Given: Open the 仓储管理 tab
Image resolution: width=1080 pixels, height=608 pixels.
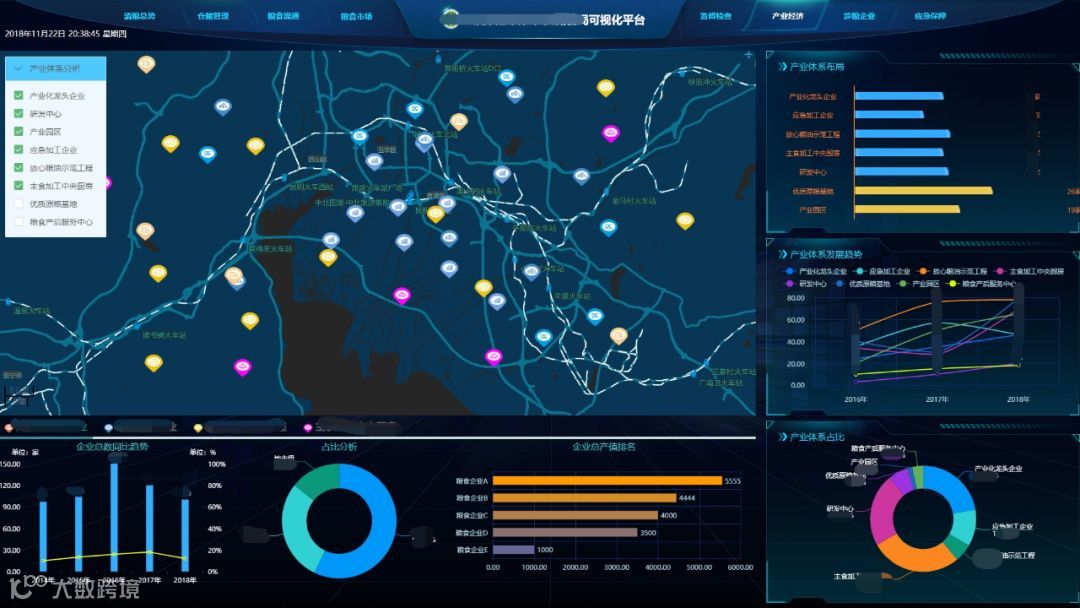Looking at the screenshot, I should (213, 16).
